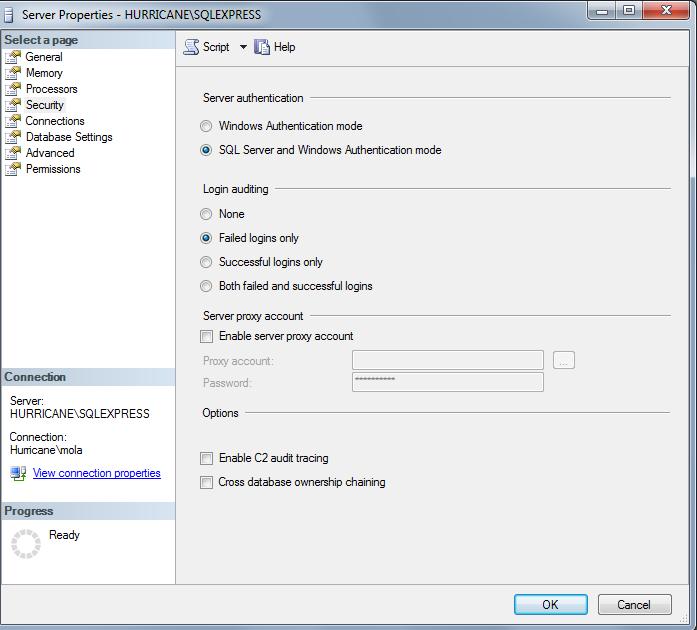697x630 pixels.
Task: Click the Server Properties title bar icon
Action: [x=8, y=15]
